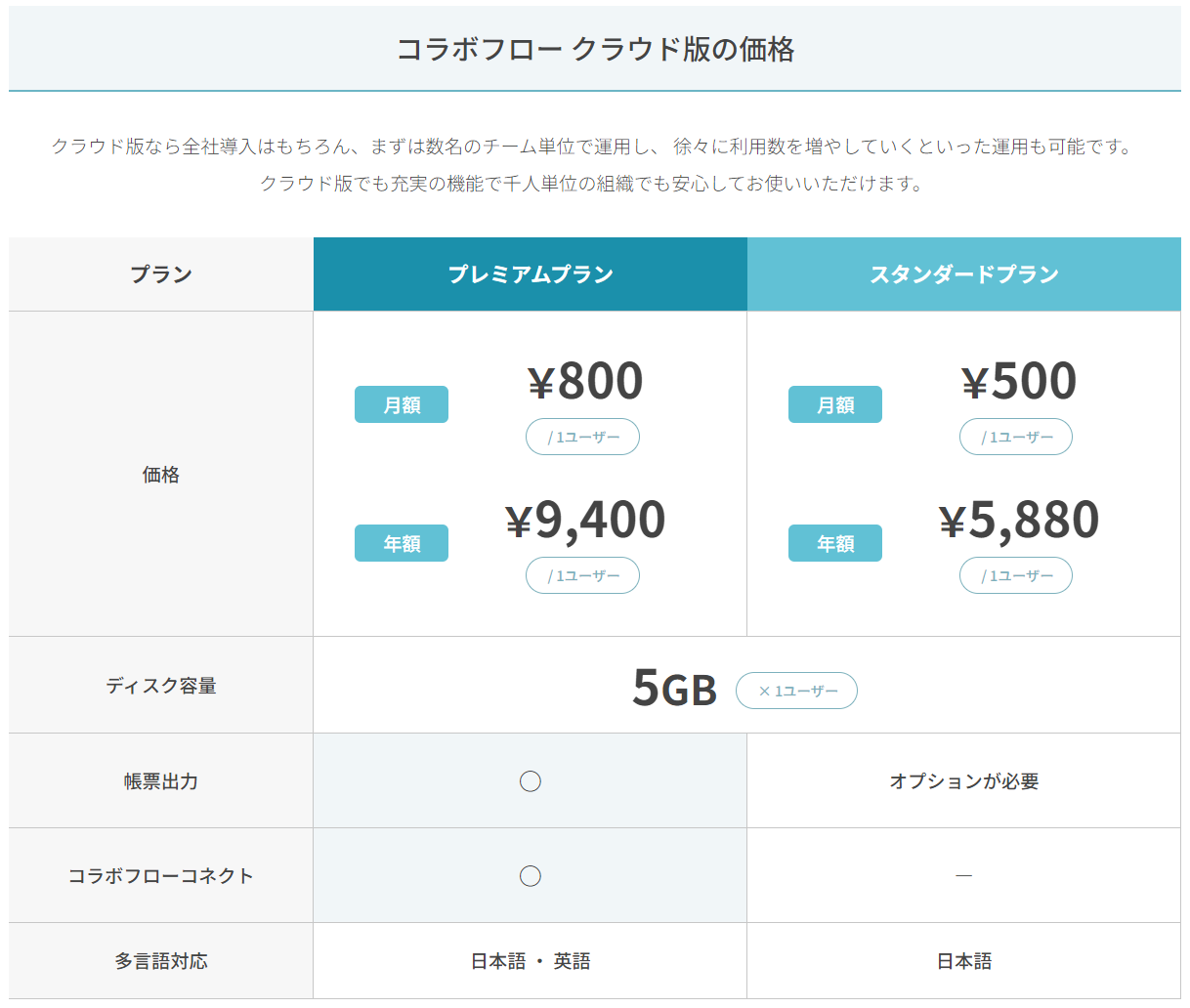Click the コラボフロー クラウド版の価格 heading
Image resolution: width=1190 pixels, height=1008 pixels.
[x=595, y=50]
